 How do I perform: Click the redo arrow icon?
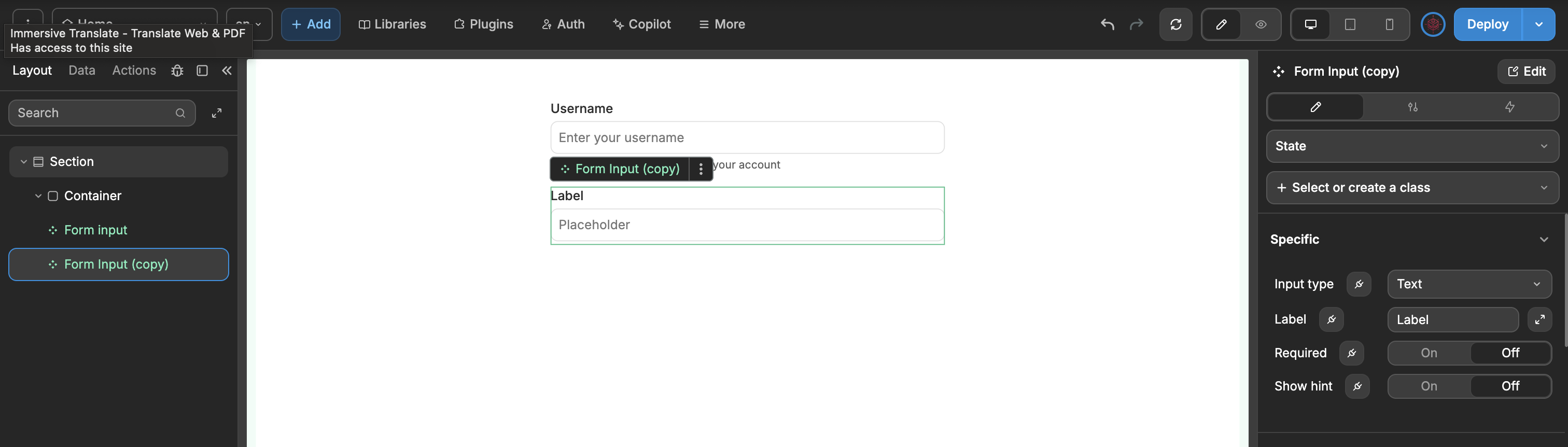click(x=1136, y=24)
